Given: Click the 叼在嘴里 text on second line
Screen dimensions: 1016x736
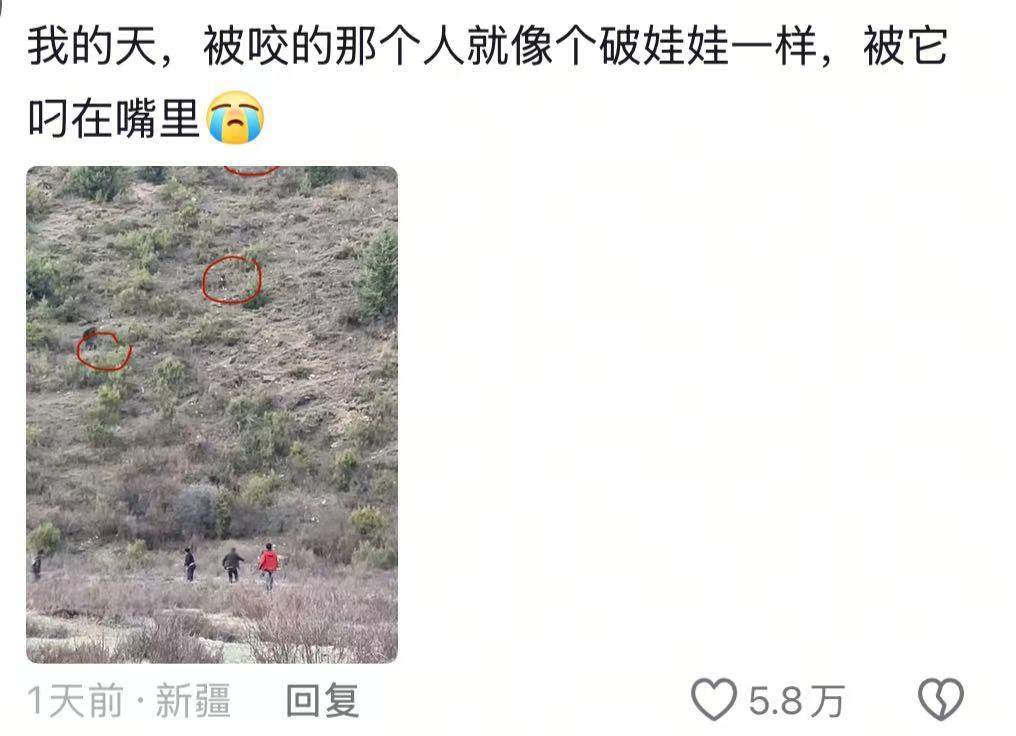Looking at the screenshot, I should pyautogui.click(x=113, y=119).
